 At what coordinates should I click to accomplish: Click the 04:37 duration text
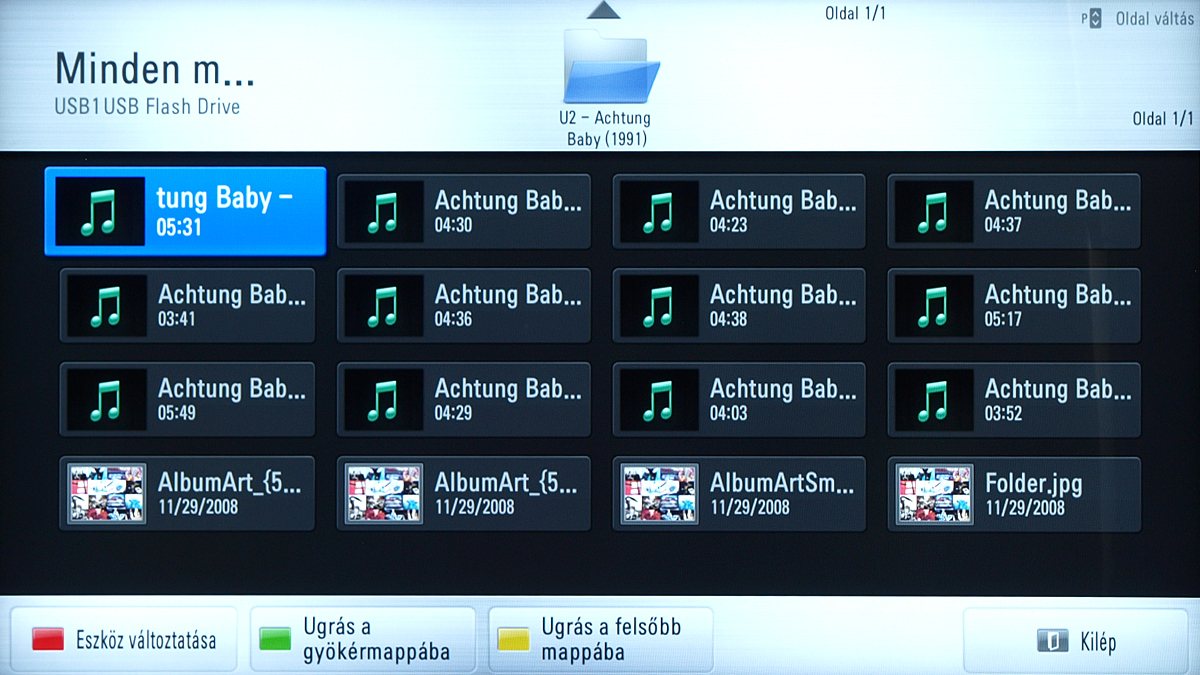click(x=1003, y=225)
